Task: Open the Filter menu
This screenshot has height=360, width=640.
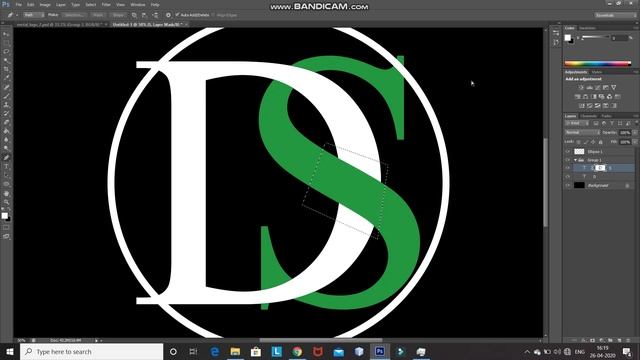Action: 106,4
